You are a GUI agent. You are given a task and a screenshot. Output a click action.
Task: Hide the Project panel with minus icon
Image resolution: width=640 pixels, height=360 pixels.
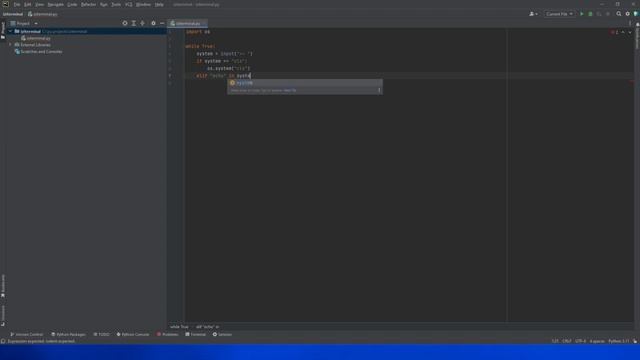(162, 23)
